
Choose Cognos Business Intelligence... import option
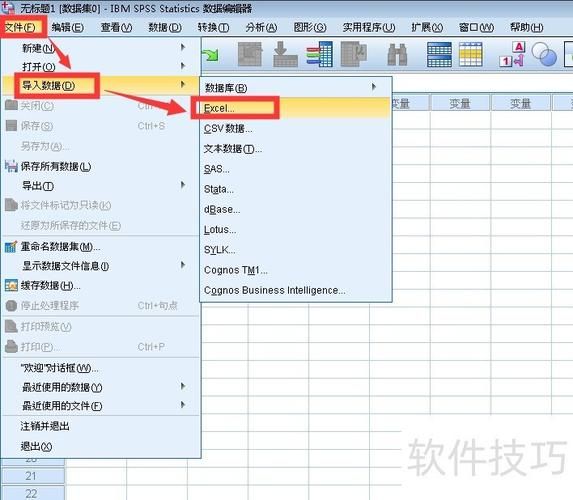click(296, 290)
